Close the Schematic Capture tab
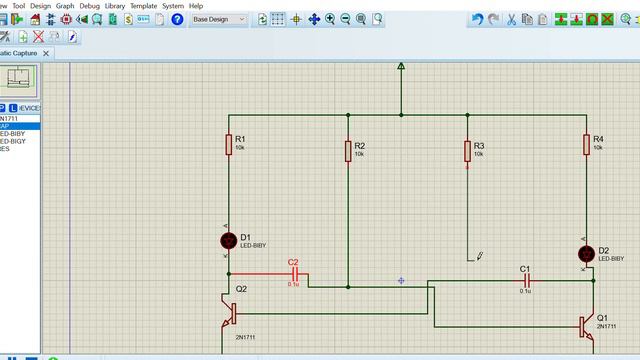This screenshot has height=360, width=640. click(46, 53)
